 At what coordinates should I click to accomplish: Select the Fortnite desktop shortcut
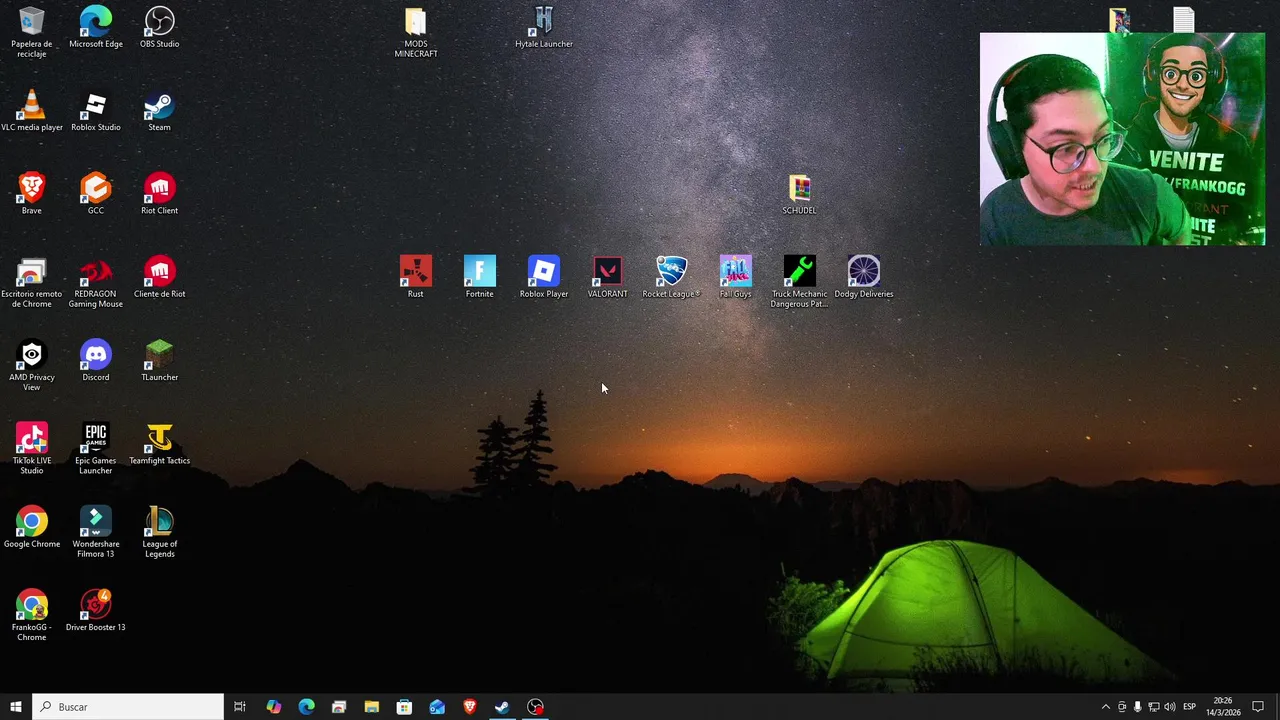[480, 277]
